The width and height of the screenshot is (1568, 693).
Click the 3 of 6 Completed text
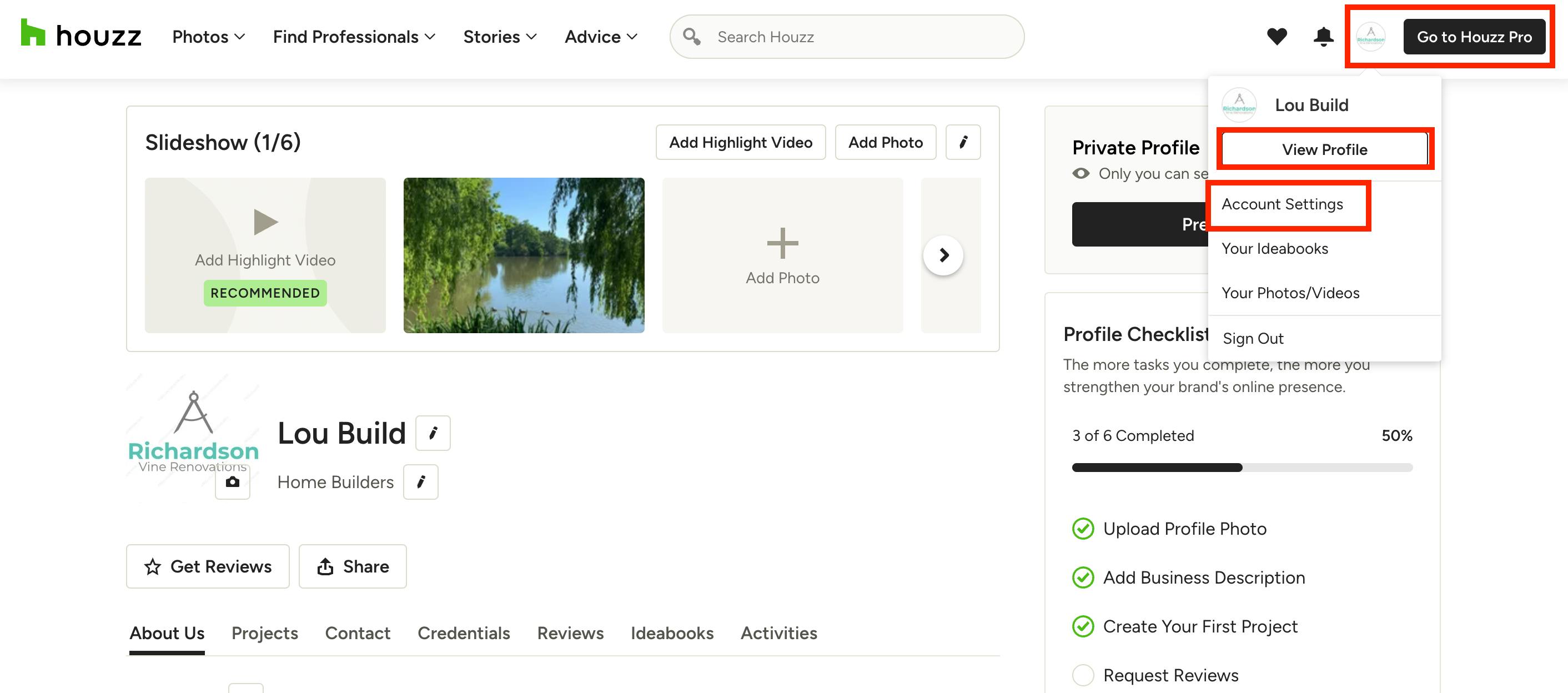tap(1133, 436)
